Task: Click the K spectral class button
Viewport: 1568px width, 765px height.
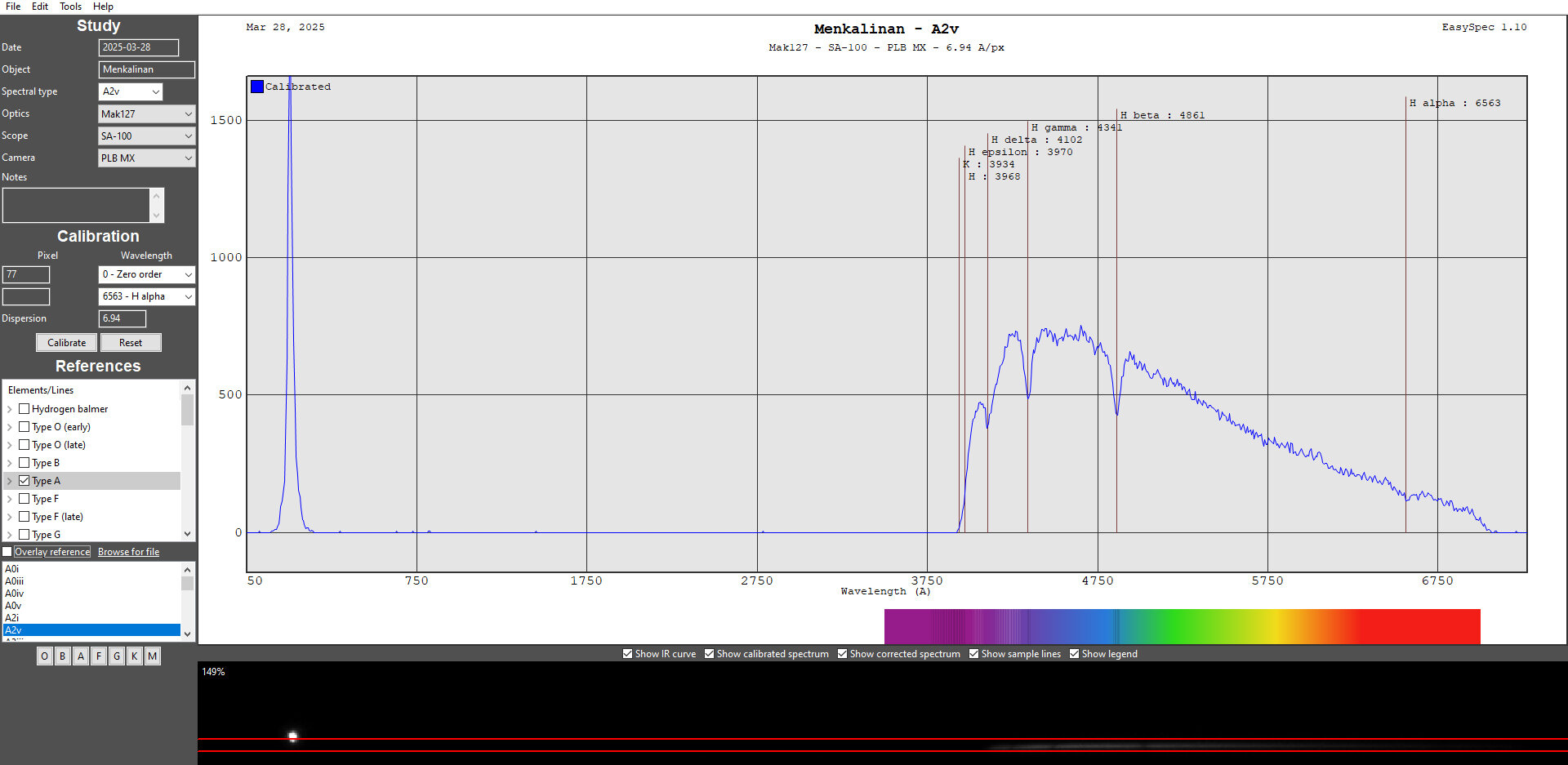Action: click(135, 656)
